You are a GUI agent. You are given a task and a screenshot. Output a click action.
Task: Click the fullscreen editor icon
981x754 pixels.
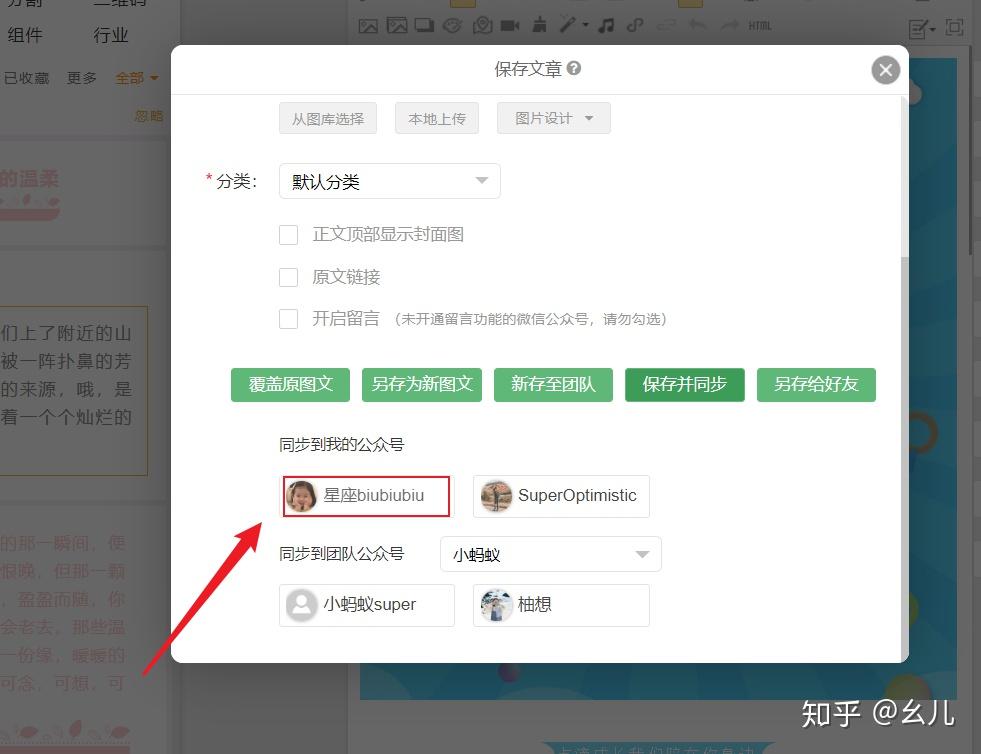pyautogui.click(x=954, y=28)
